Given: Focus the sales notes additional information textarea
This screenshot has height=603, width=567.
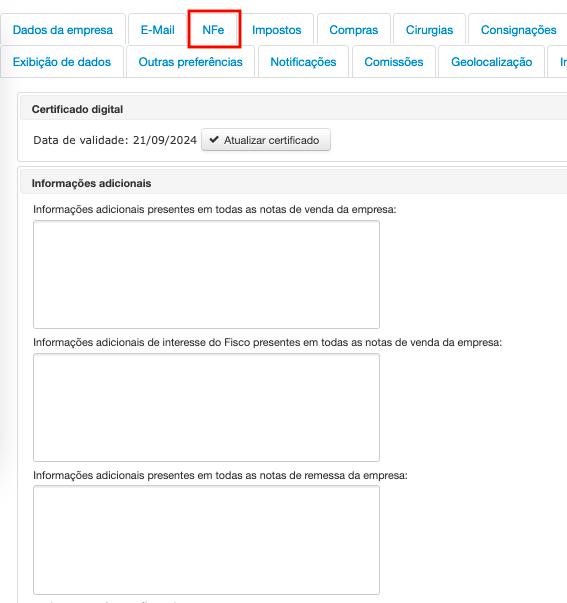Looking at the screenshot, I should click(206, 275).
